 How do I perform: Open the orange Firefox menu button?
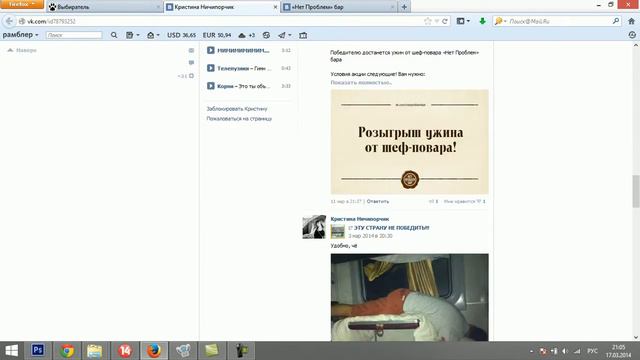point(22,4)
